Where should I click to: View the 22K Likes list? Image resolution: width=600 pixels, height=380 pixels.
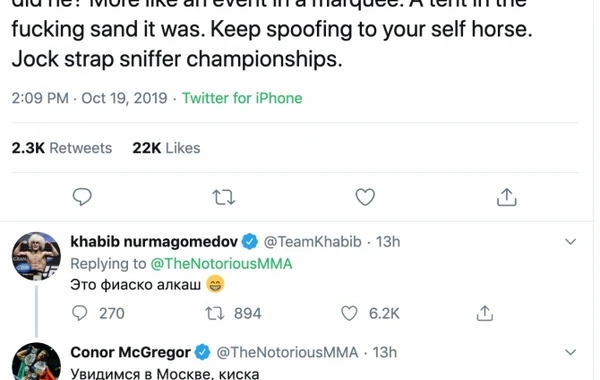(x=166, y=148)
